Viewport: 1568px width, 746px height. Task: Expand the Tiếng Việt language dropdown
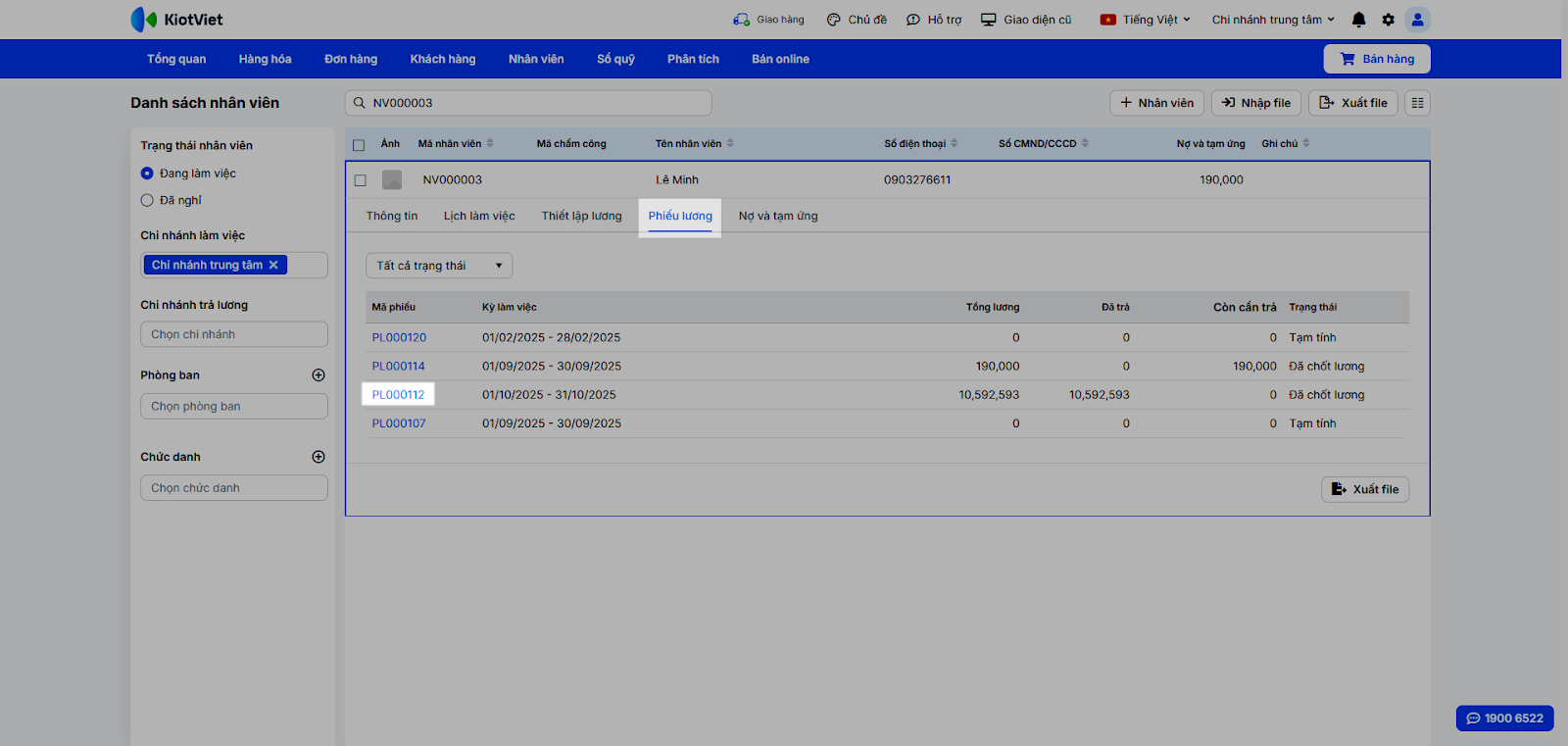[x=1145, y=20]
